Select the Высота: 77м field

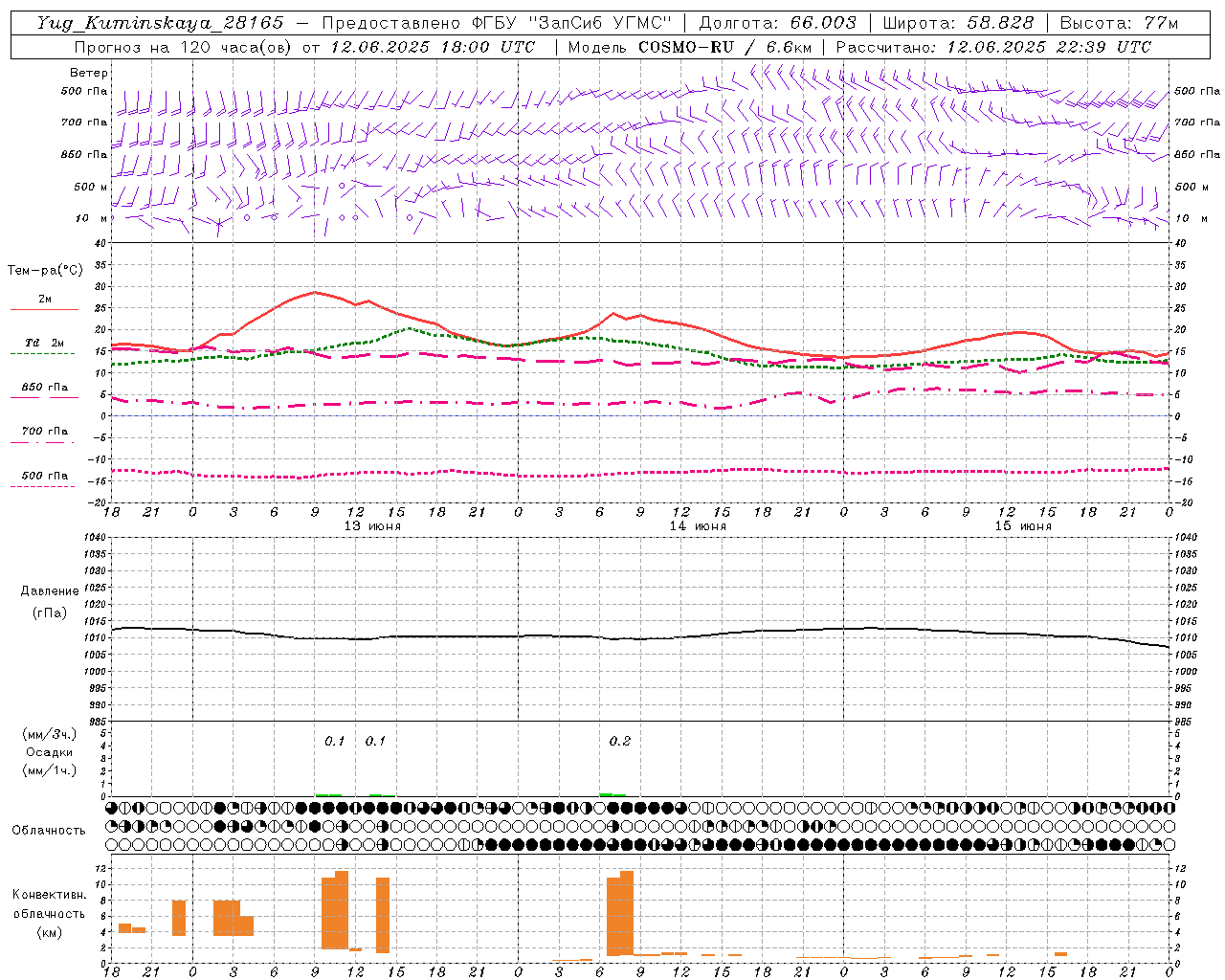pos(1119,23)
